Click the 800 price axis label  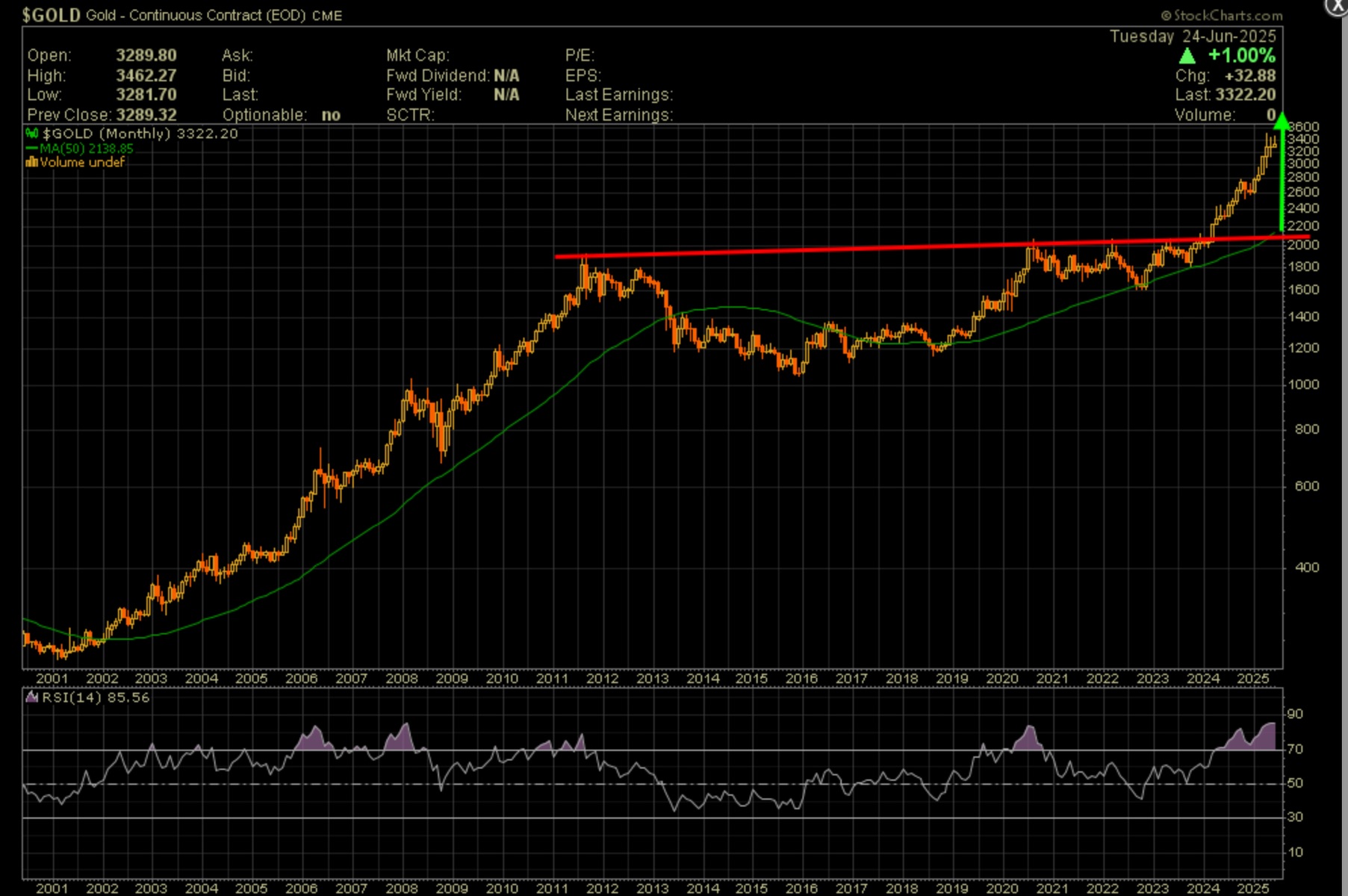(1308, 429)
